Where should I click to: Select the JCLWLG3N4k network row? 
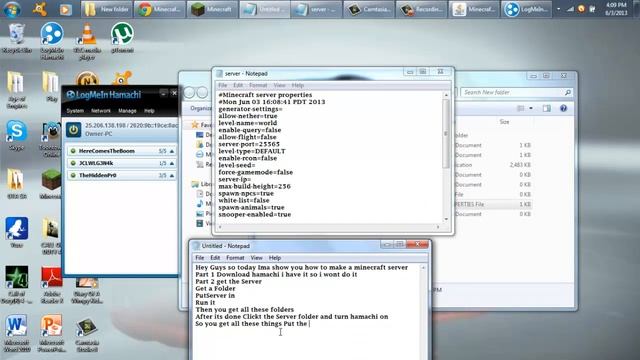pos(122,163)
